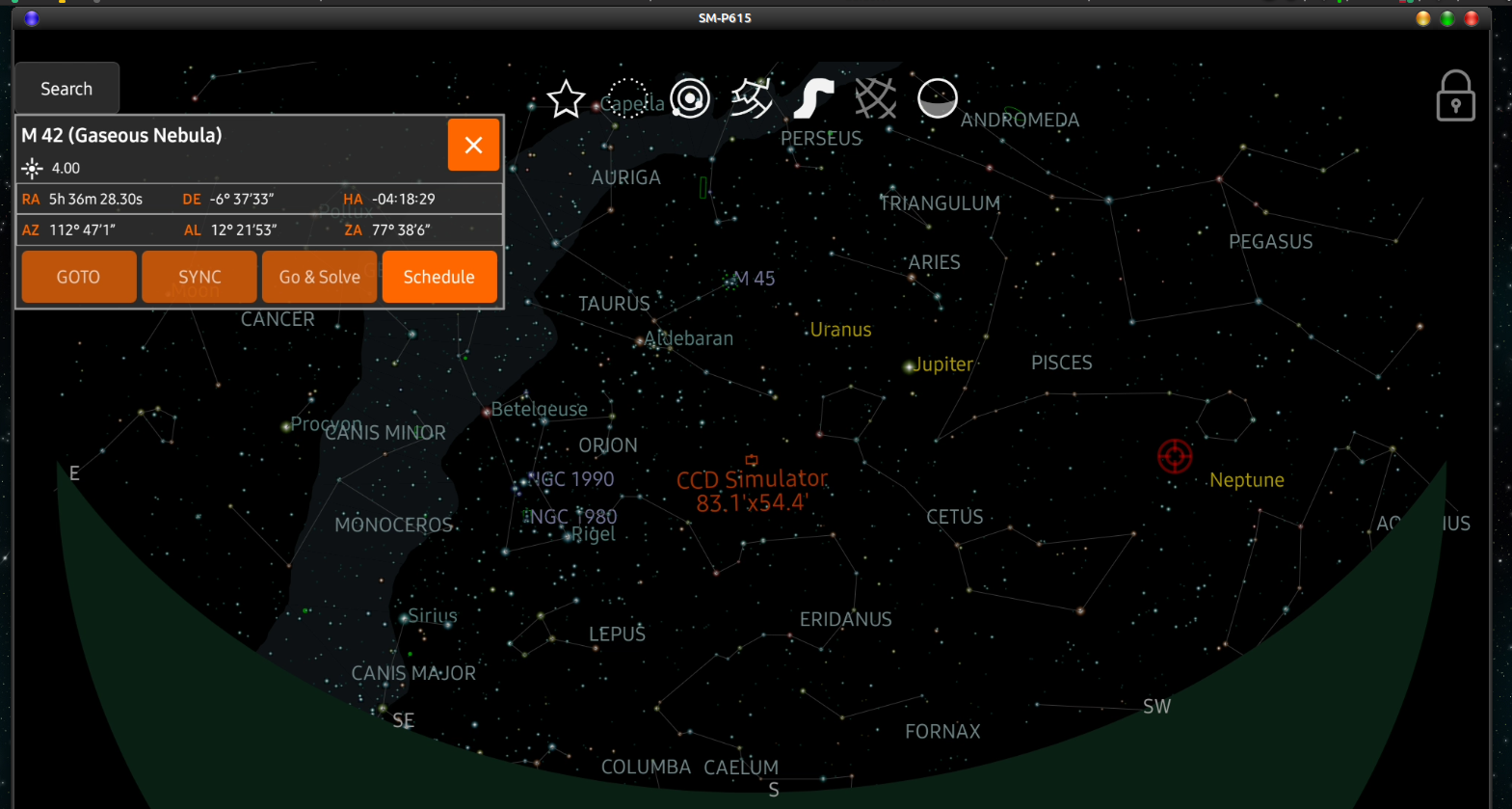Click the CANCER constellation name

[x=278, y=319]
